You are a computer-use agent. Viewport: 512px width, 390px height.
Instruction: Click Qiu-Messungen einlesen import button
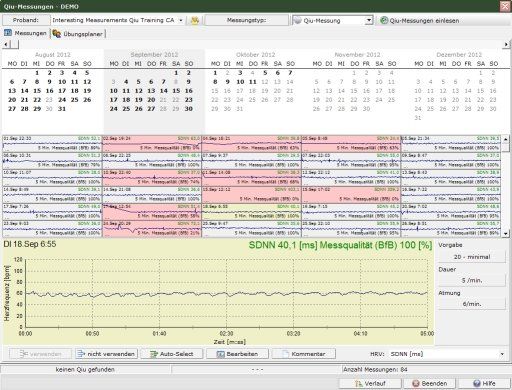420,20
